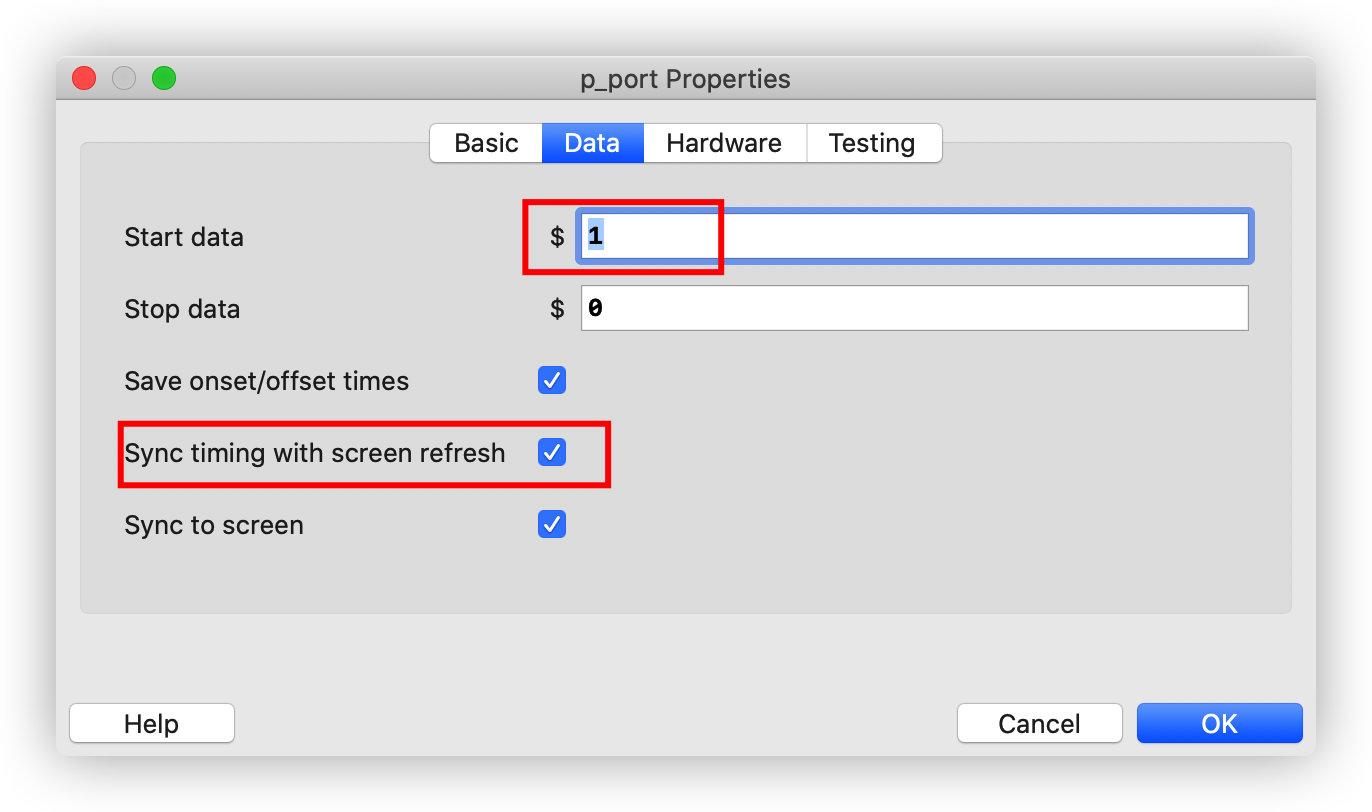
Task: Click the gray minimize window button
Action: click(124, 78)
